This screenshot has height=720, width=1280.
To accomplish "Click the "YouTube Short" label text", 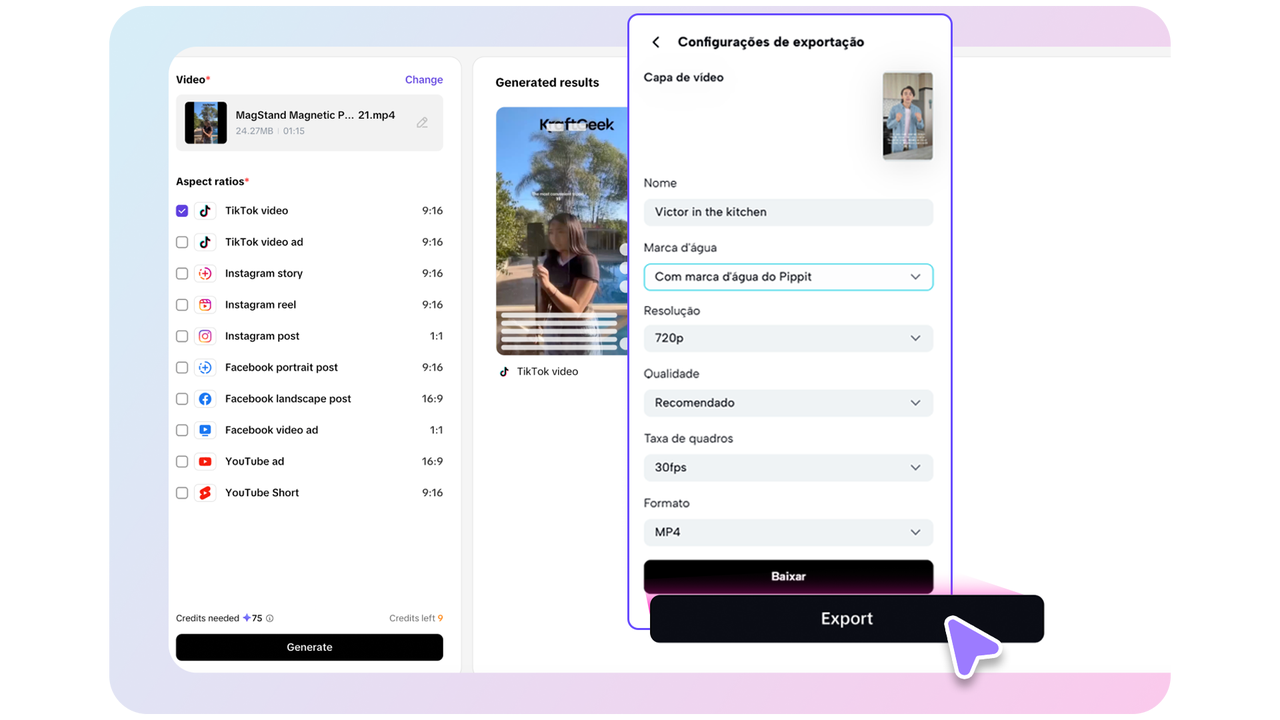I will click(x=262, y=493).
